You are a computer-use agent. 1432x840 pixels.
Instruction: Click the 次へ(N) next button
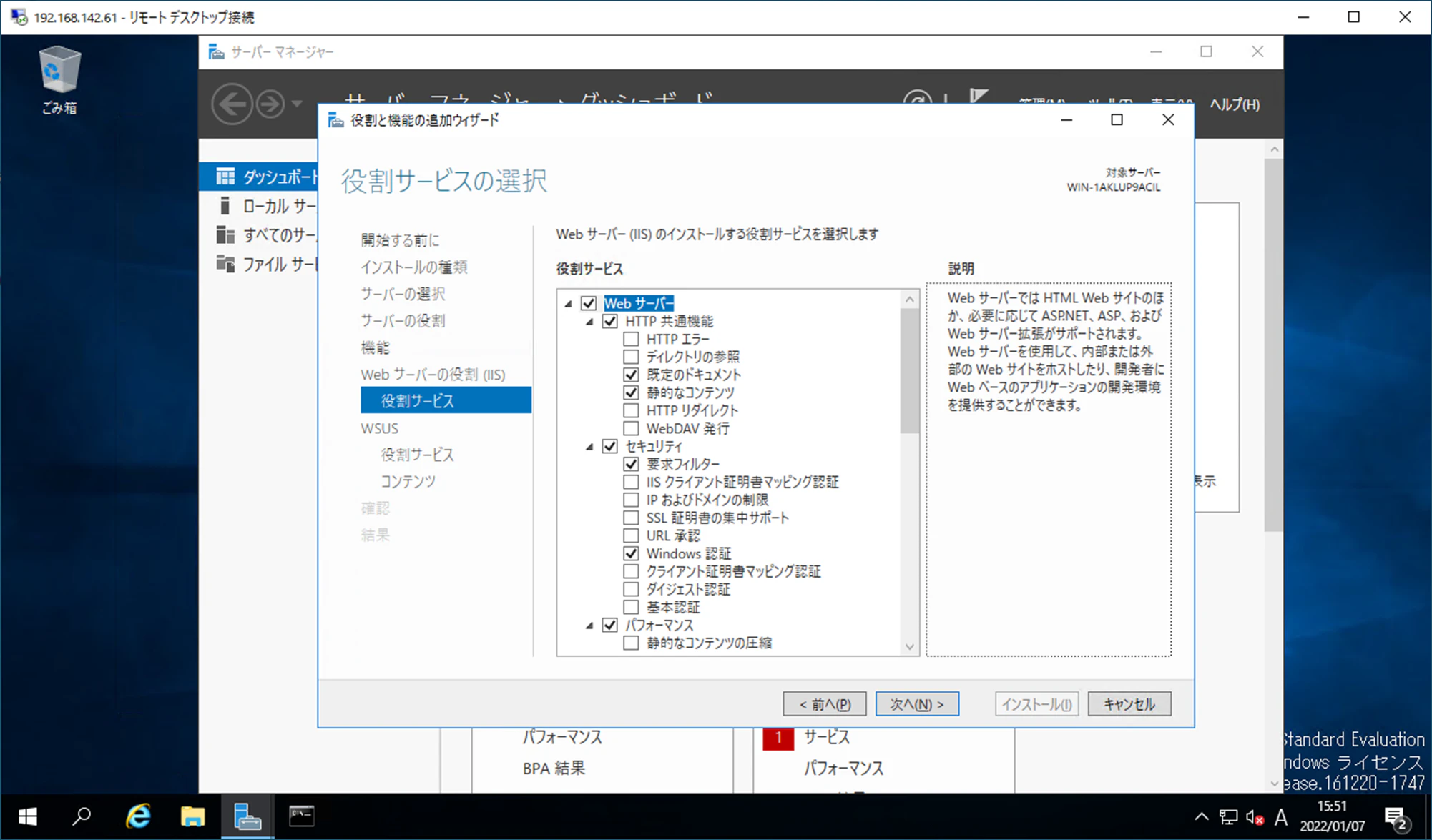tap(917, 704)
